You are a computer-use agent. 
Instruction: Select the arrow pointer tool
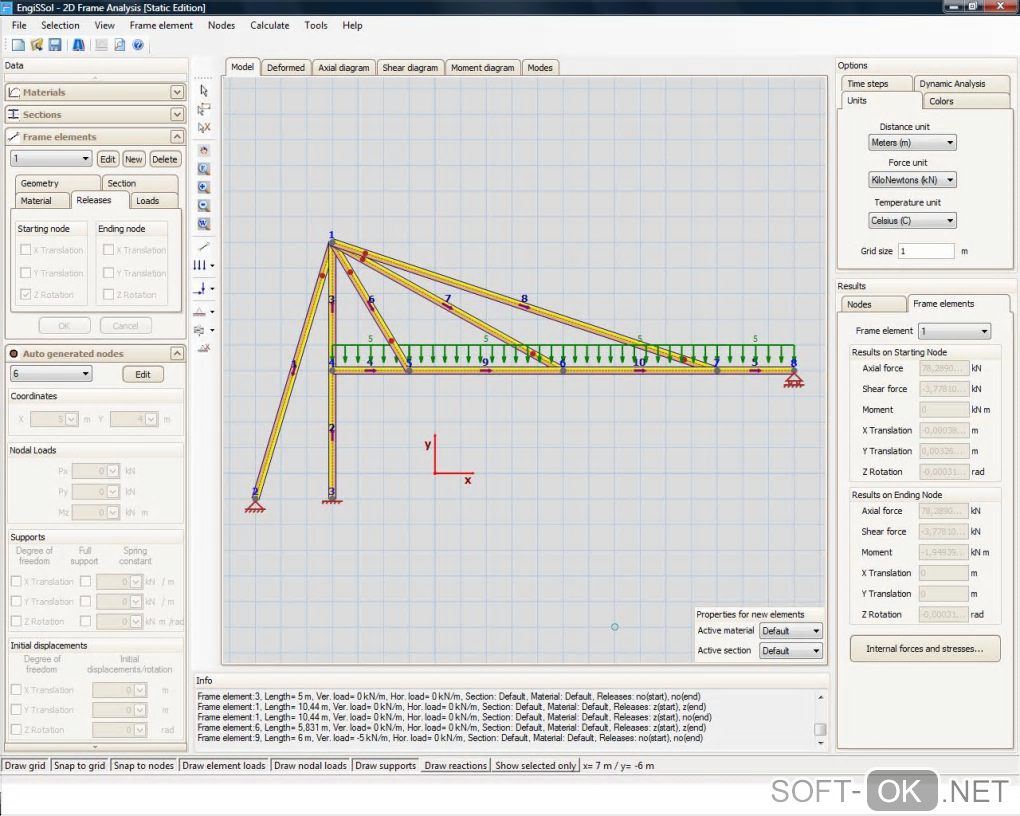pos(204,90)
